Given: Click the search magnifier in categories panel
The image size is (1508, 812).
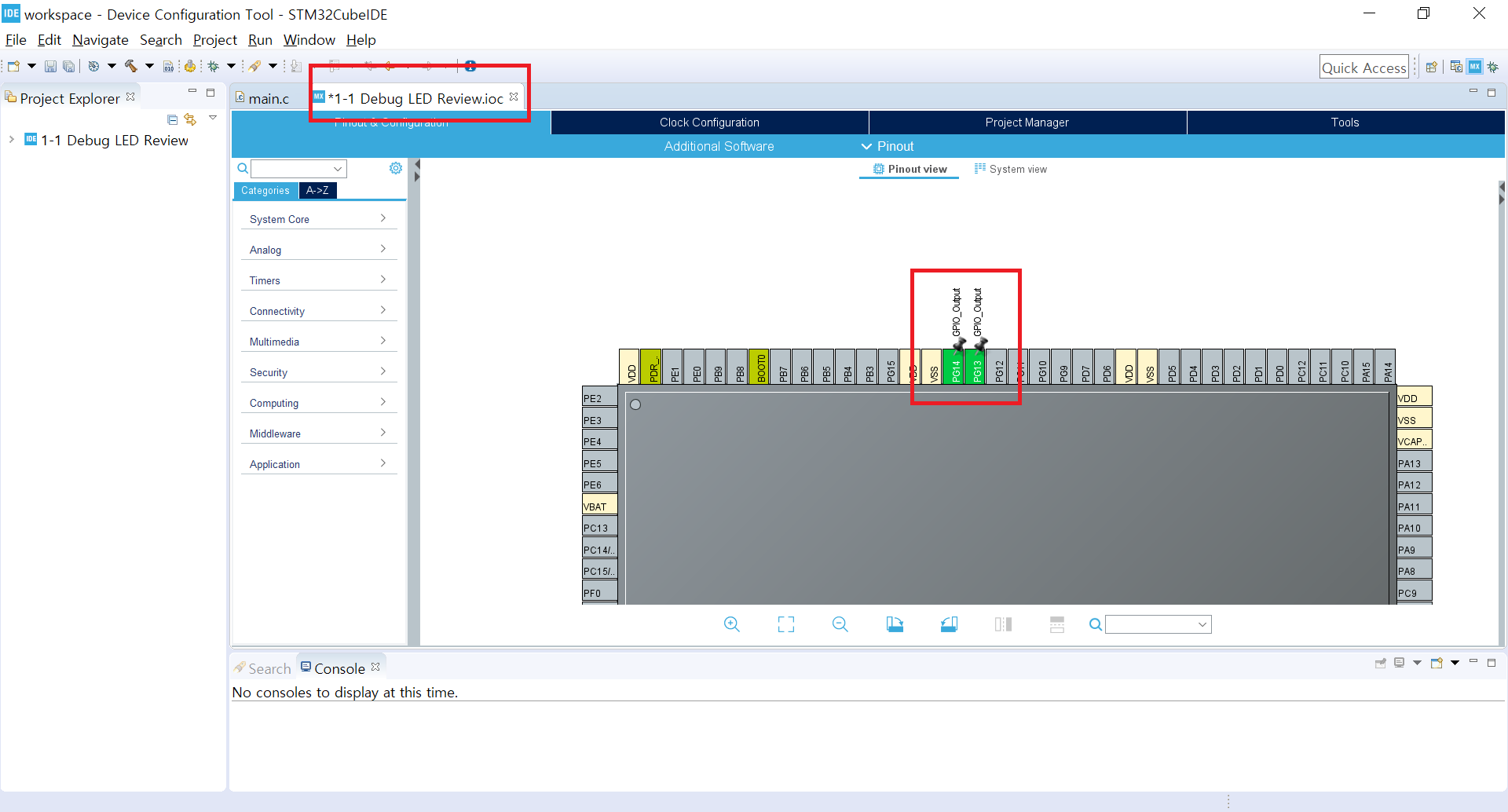Looking at the screenshot, I should pos(243,168).
